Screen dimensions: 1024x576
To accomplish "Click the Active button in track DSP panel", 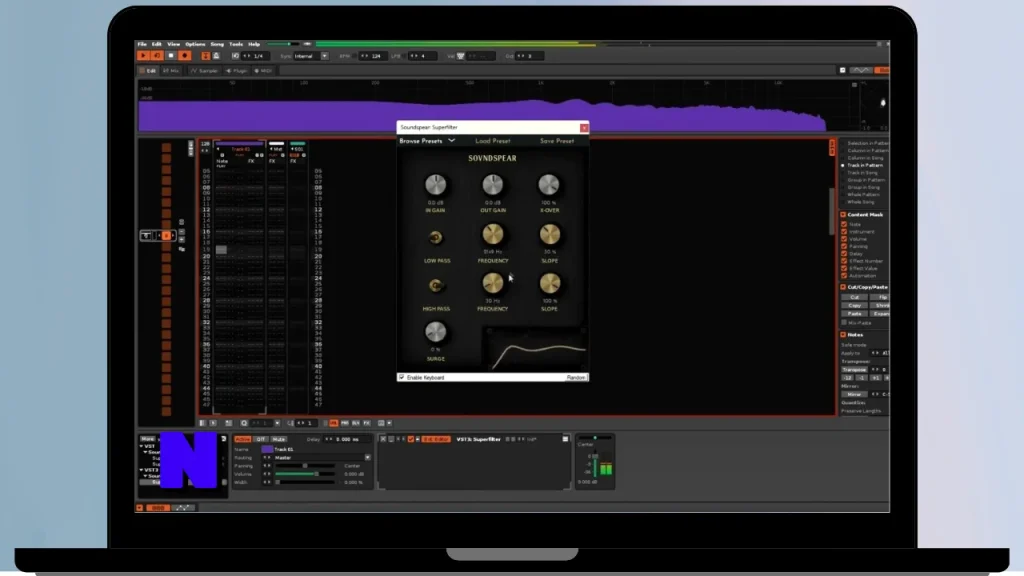I will (242, 440).
